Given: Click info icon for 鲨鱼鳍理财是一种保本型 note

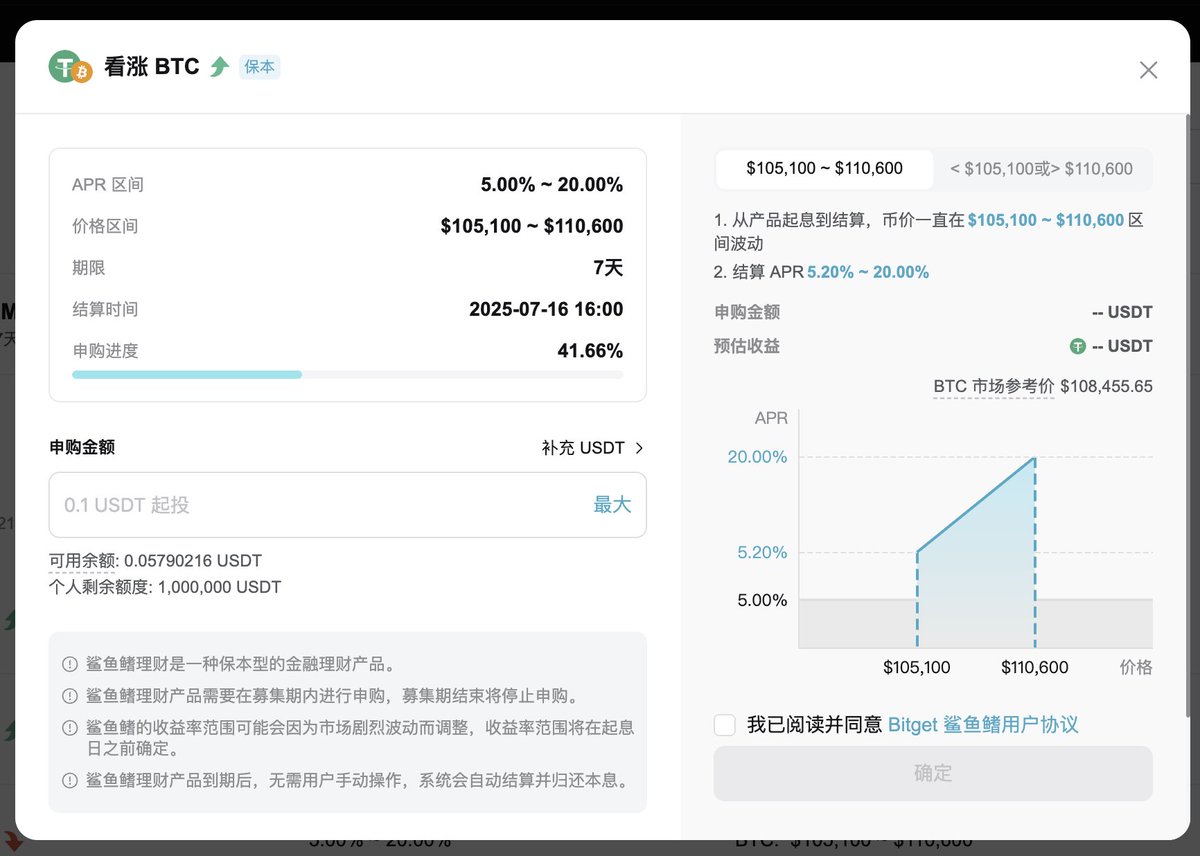Looking at the screenshot, I should (x=70, y=664).
